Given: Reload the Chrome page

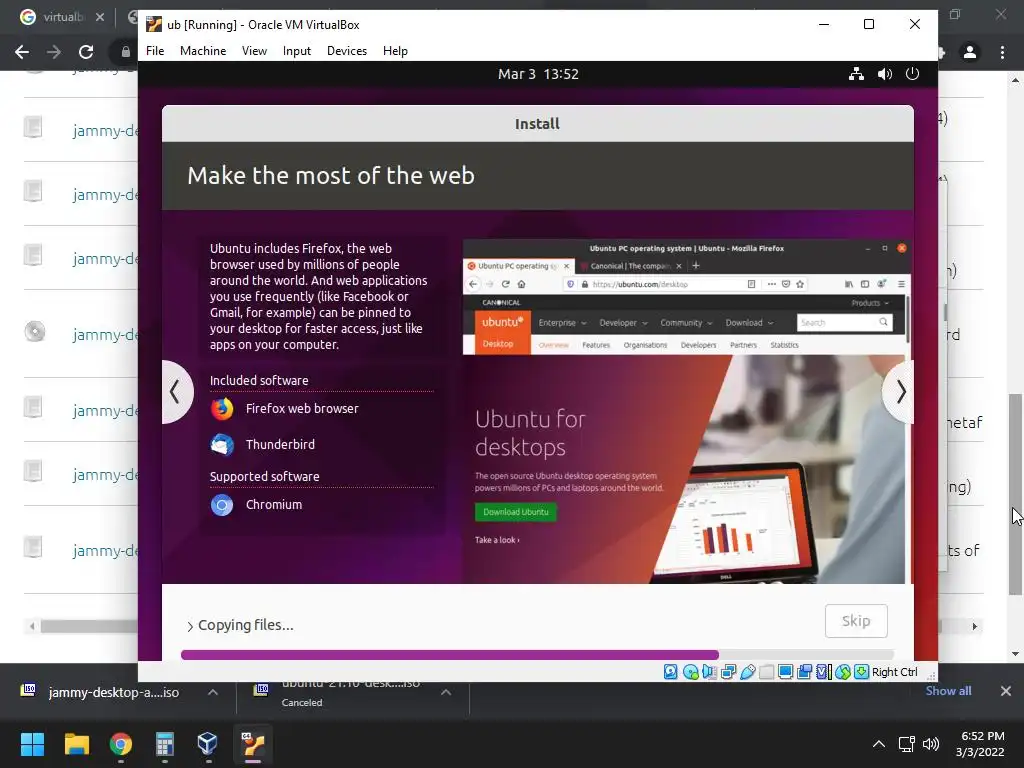Looking at the screenshot, I should click(x=86, y=52).
